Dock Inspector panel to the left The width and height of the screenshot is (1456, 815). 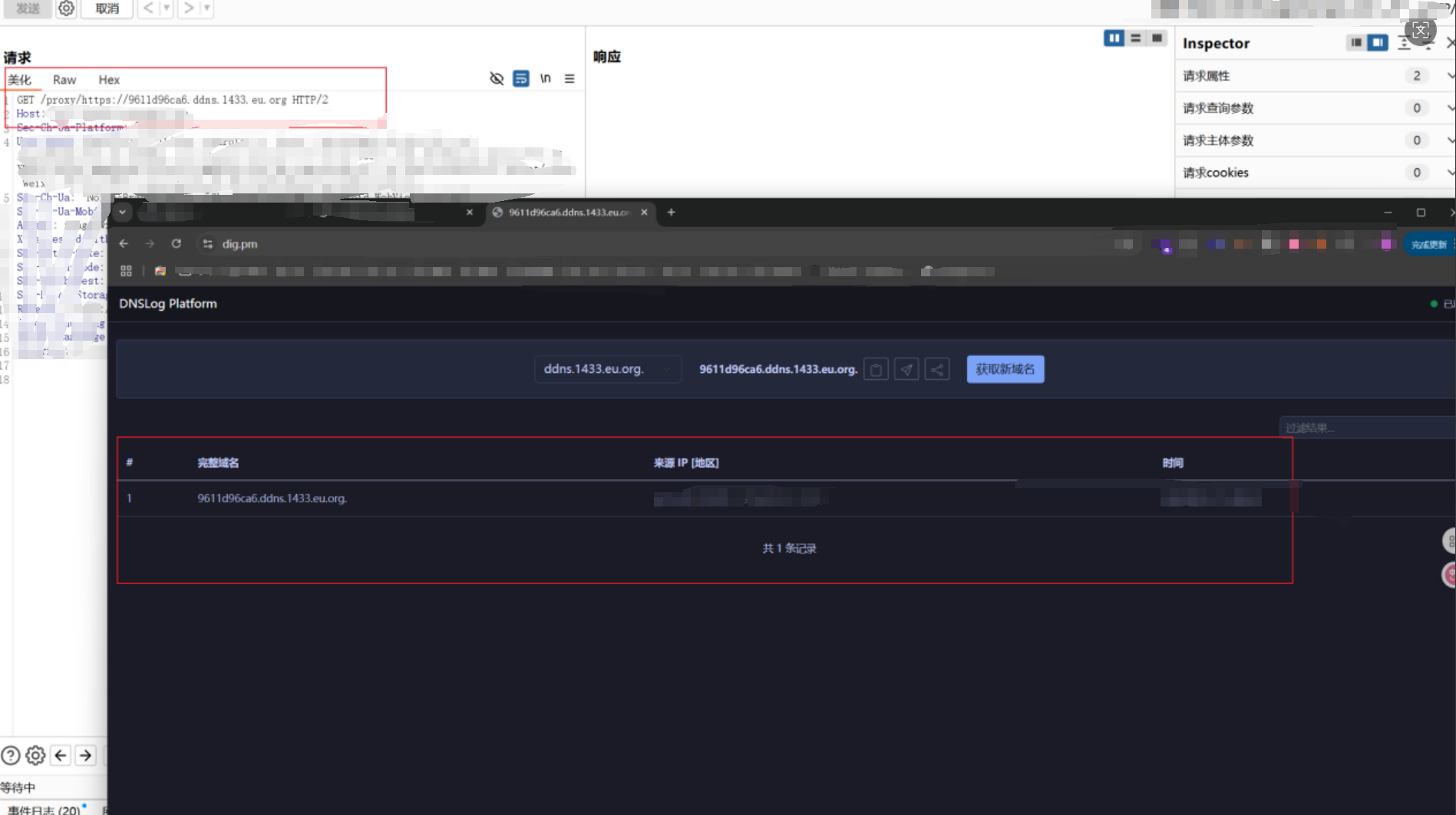pos(1356,43)
